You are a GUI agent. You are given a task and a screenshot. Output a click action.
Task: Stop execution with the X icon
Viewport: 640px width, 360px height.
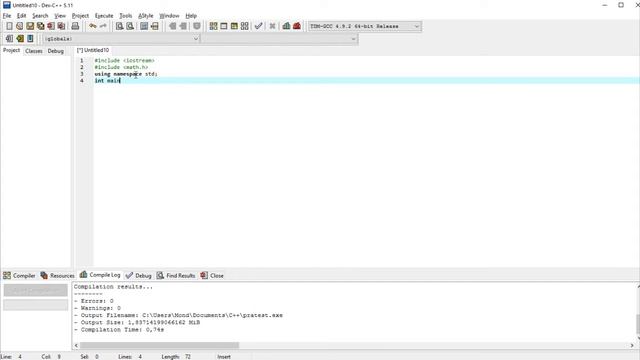tap(272, 26)
